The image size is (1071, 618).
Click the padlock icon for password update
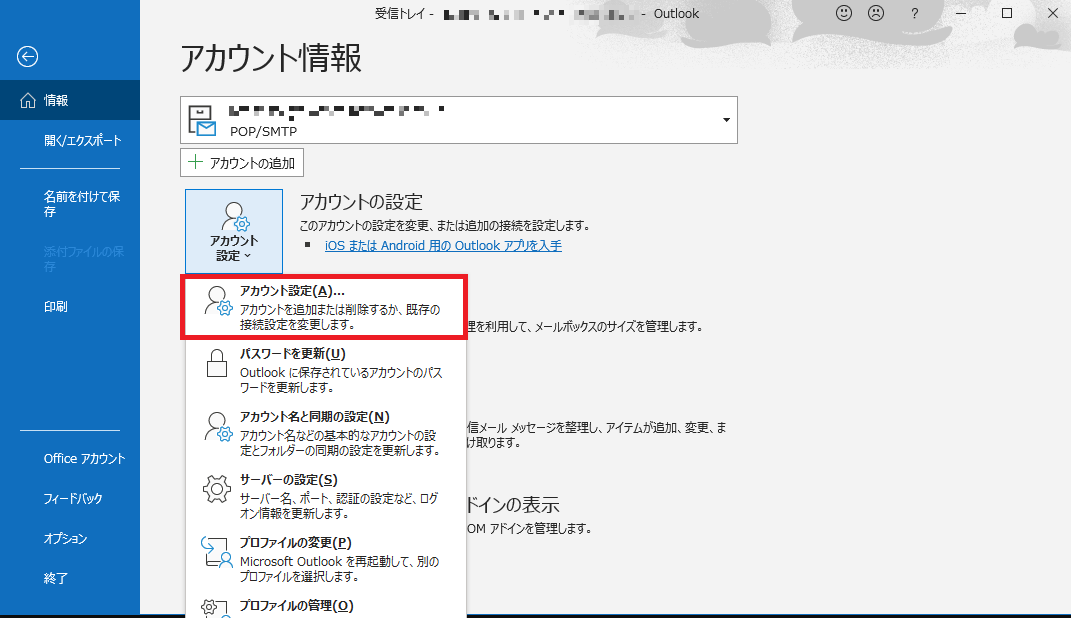pyautogui.click(x=217, y=363)
